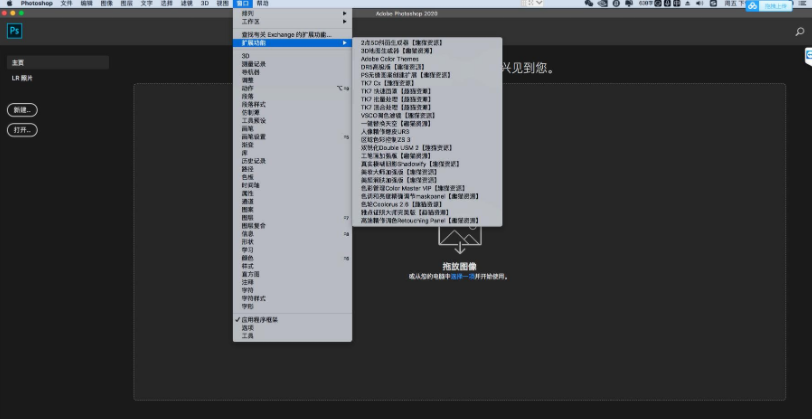Click the Ps home logo icon
Viewport: 812px width, 419px height.
coord(14,31)
